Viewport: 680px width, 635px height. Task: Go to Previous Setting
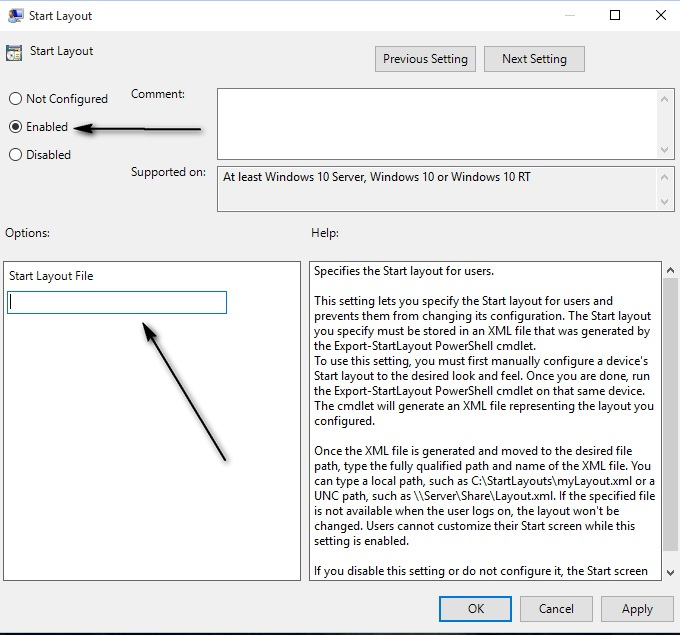pyautogui.click(x=425, y=59)
